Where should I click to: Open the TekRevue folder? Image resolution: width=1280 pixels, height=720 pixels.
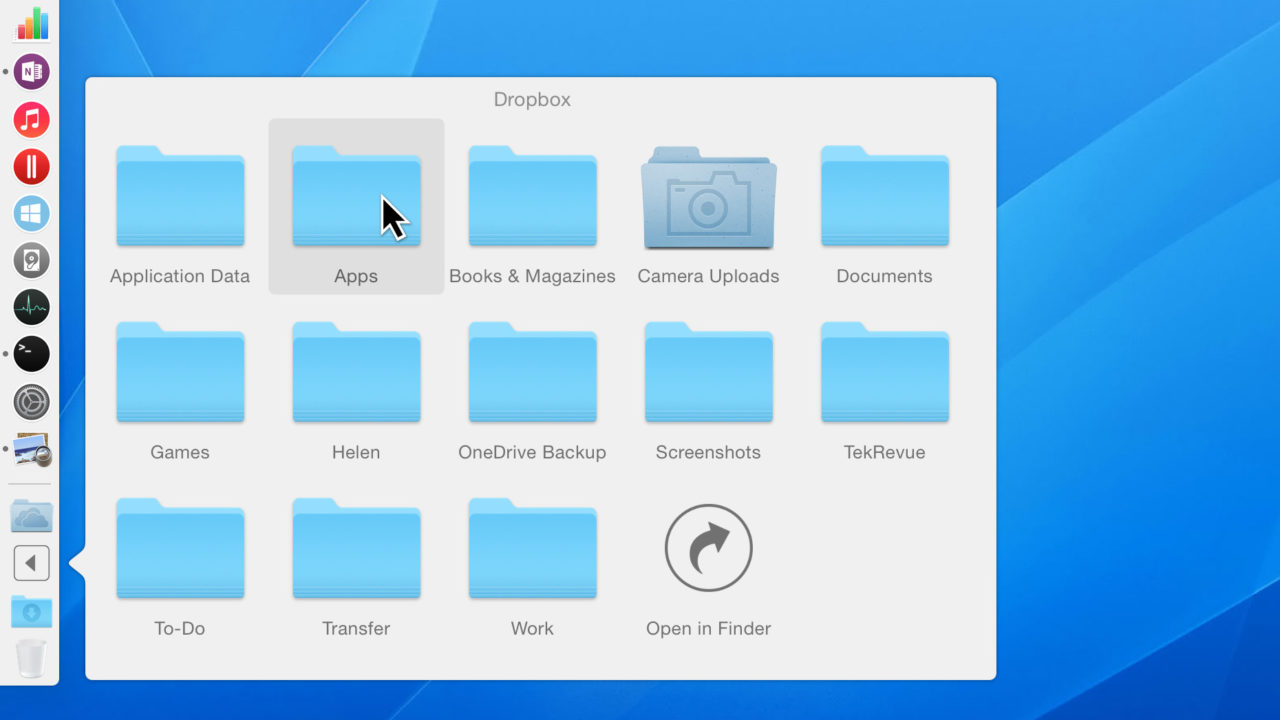(x=884, y=372)
